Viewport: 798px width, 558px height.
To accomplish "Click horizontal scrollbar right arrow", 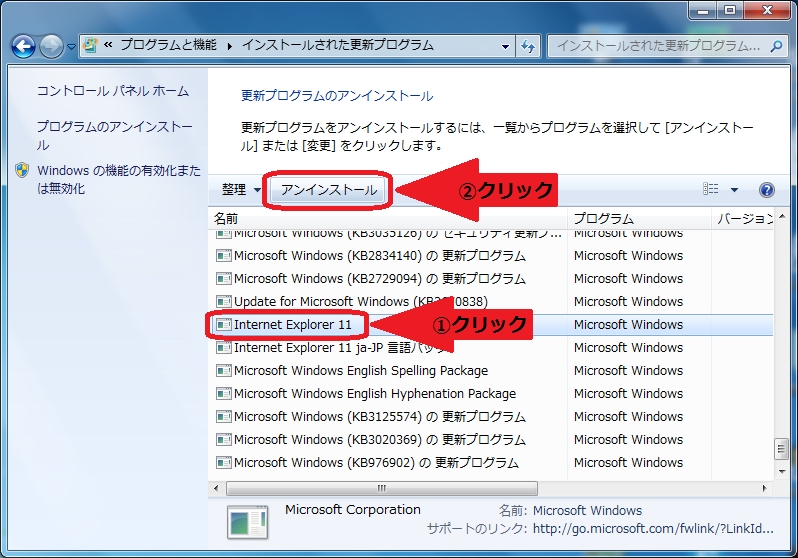I will 764,488.
